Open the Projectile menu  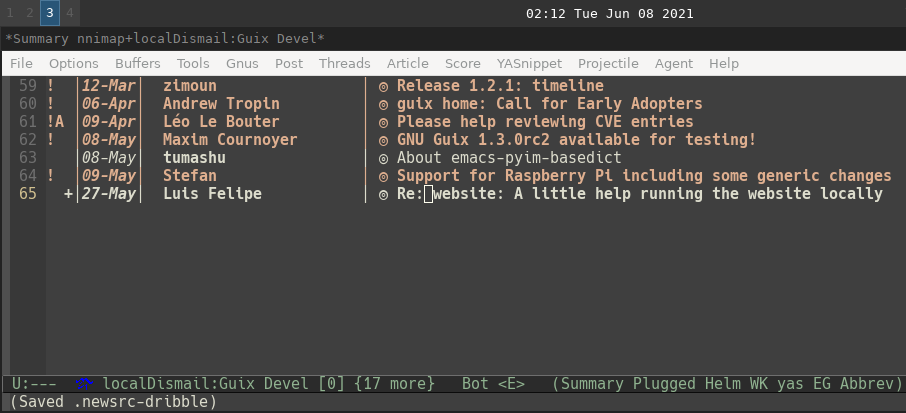(608, 64)
